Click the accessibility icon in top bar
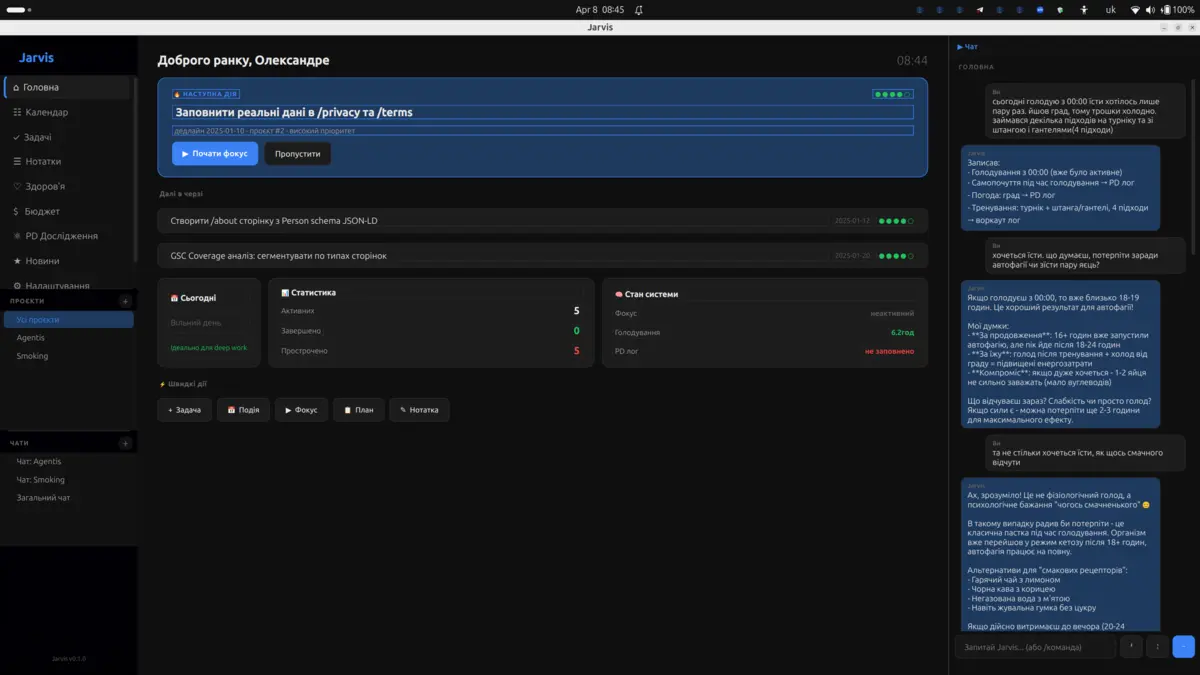1200x675 pixels. tap(1084, 10)
